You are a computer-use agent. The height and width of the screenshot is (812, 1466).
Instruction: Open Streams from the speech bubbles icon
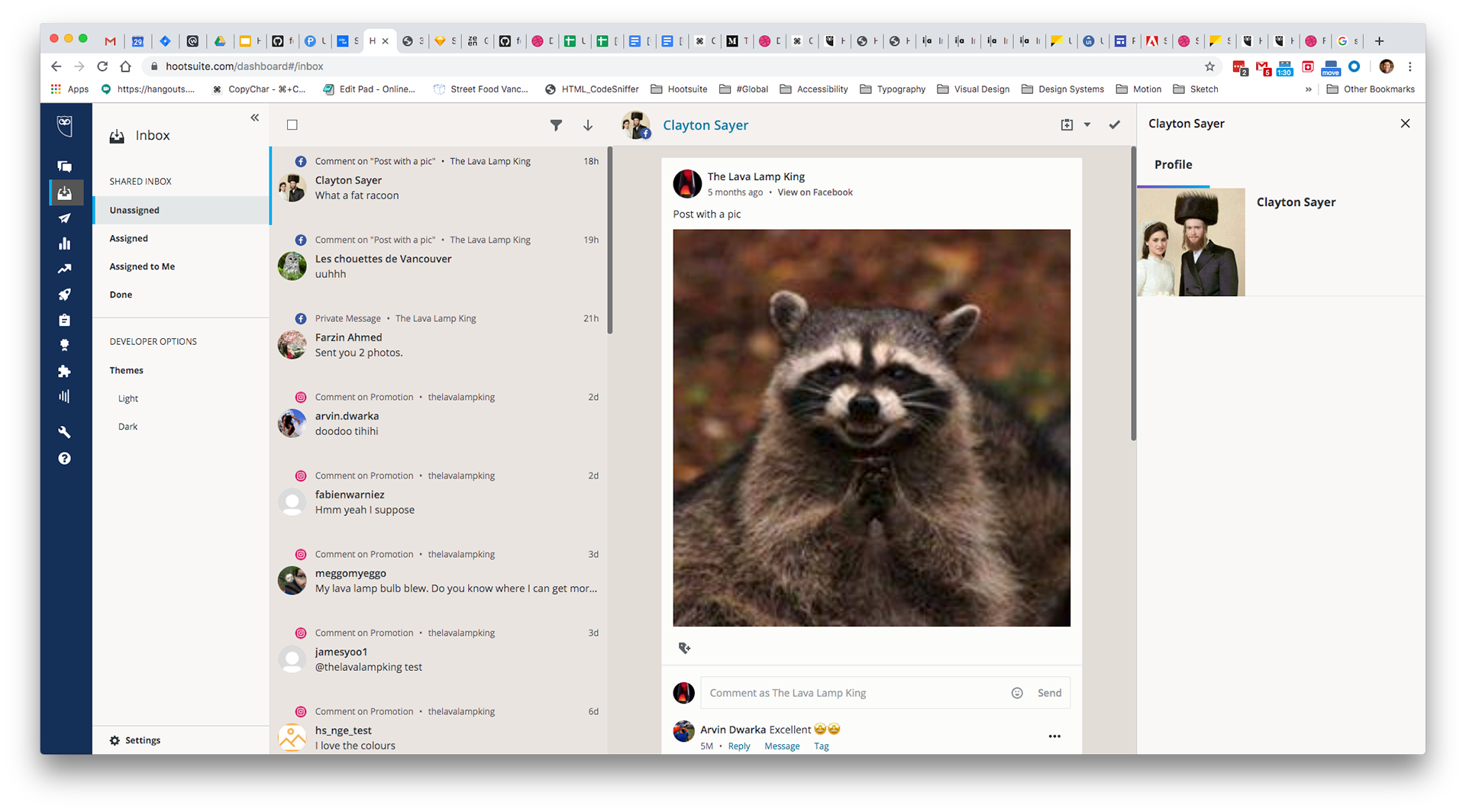pos(65,166)
